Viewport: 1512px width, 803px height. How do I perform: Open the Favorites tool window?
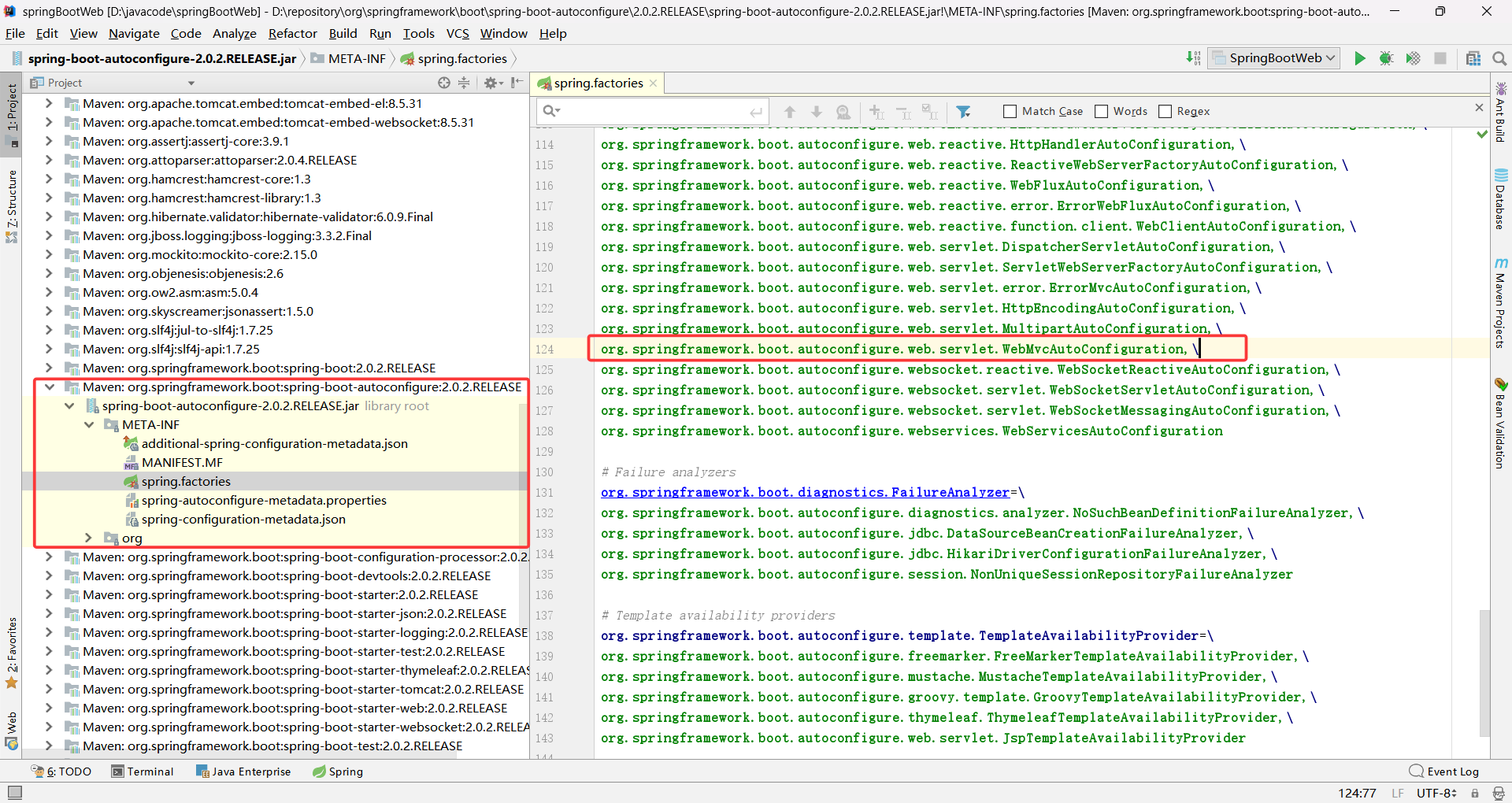12,653
